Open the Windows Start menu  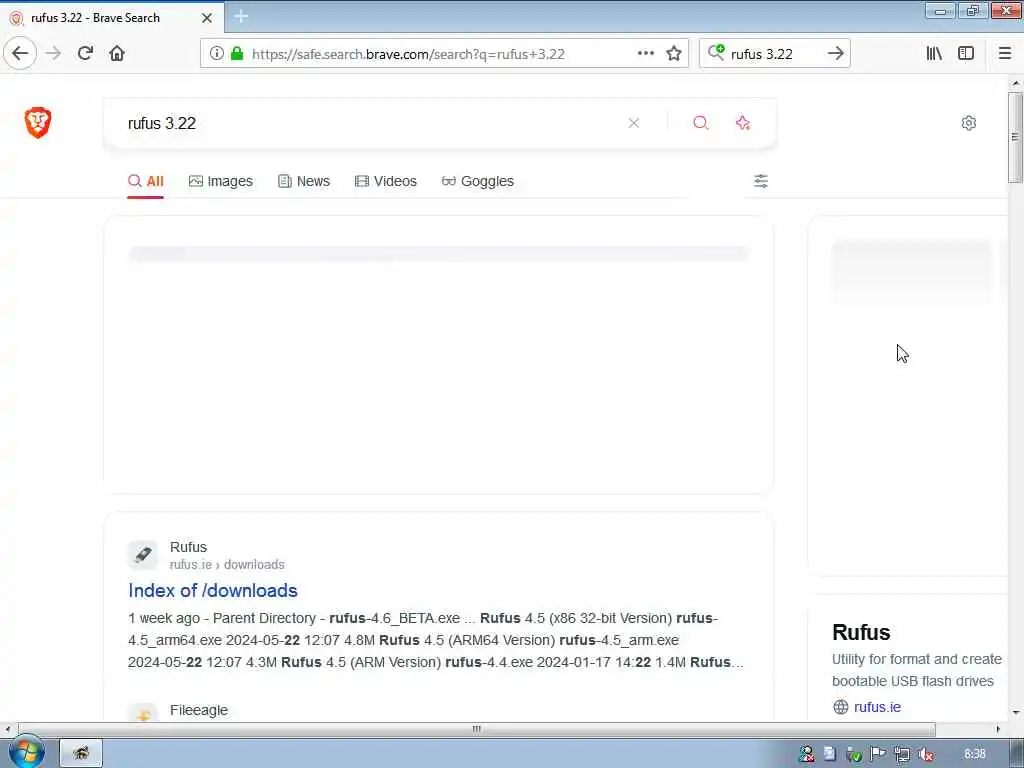(26, 752)
